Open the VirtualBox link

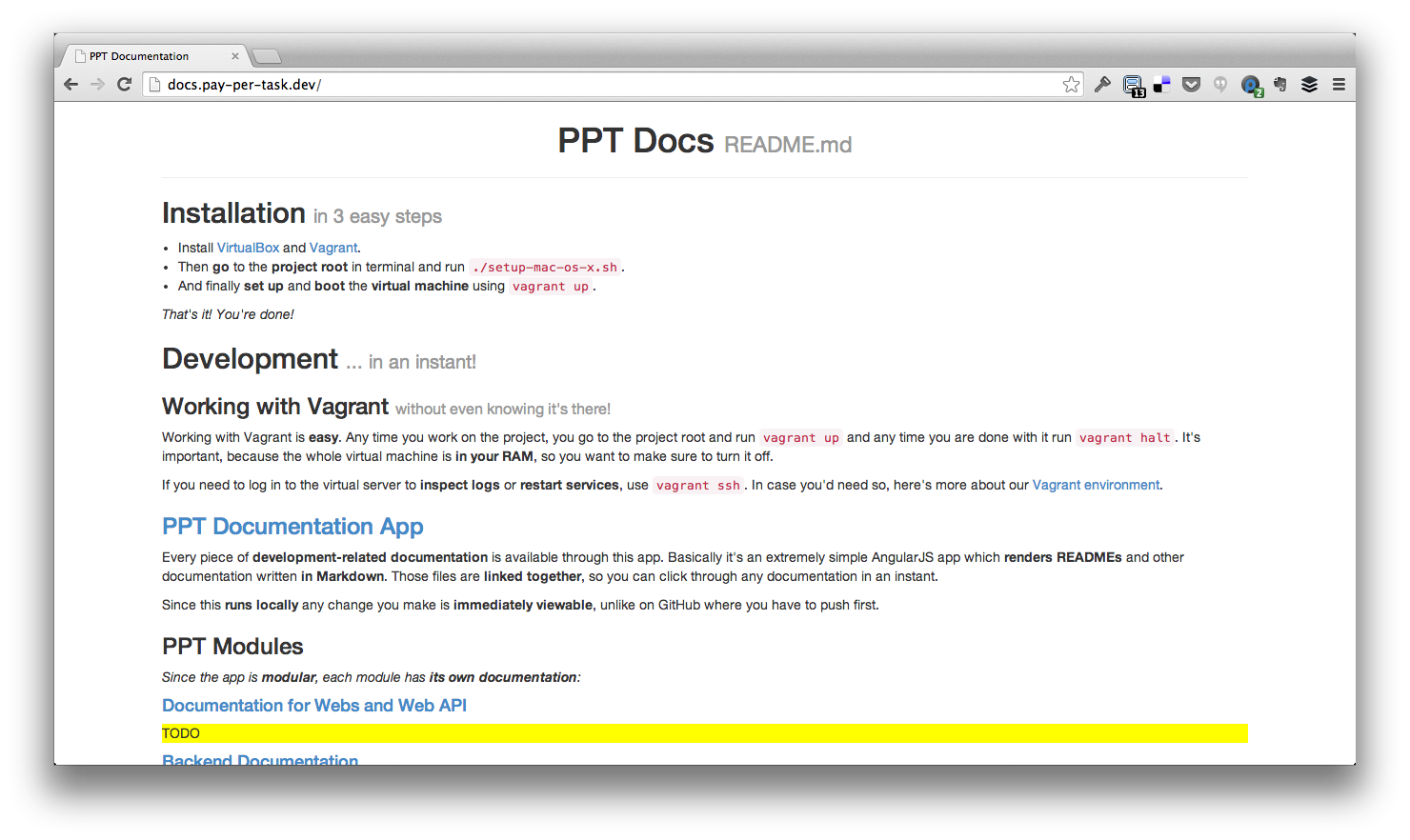tap(248, 248)
